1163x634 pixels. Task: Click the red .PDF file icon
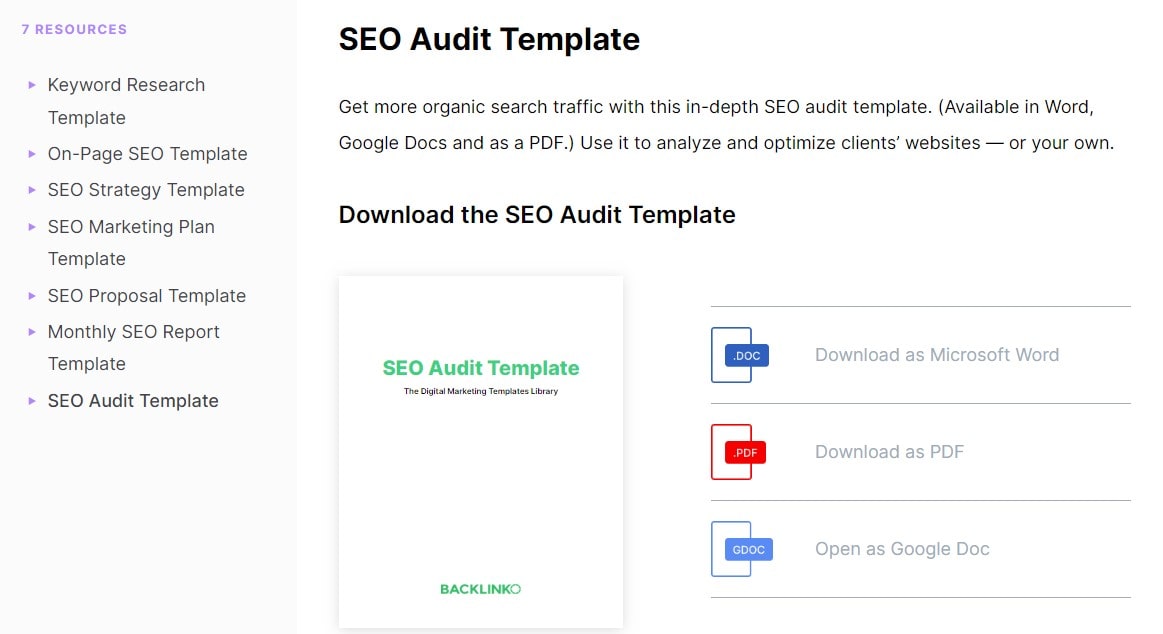click(x=739, y=452)
